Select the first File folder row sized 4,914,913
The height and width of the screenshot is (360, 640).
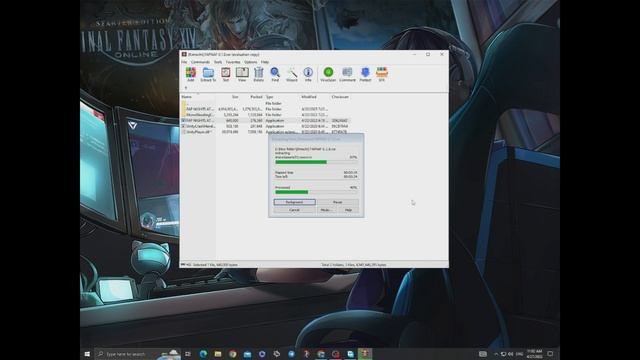265,109
